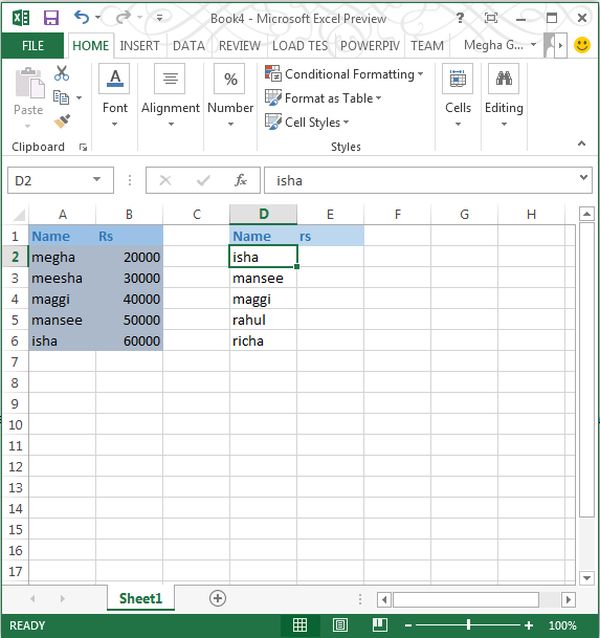600x638 pixels.
Task: Open Megha G account dropdown
Action: [500, 45]
